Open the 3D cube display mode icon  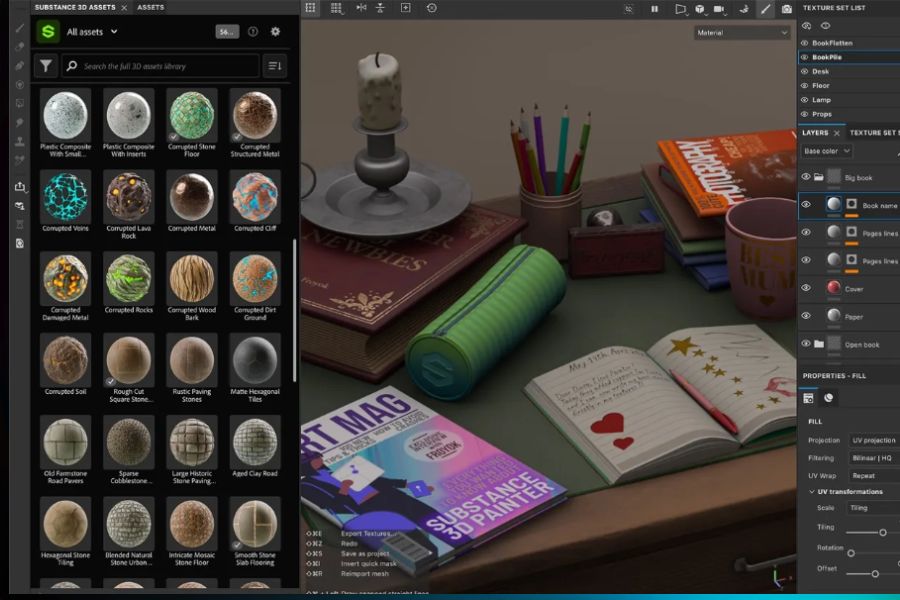tap(700, 9)
